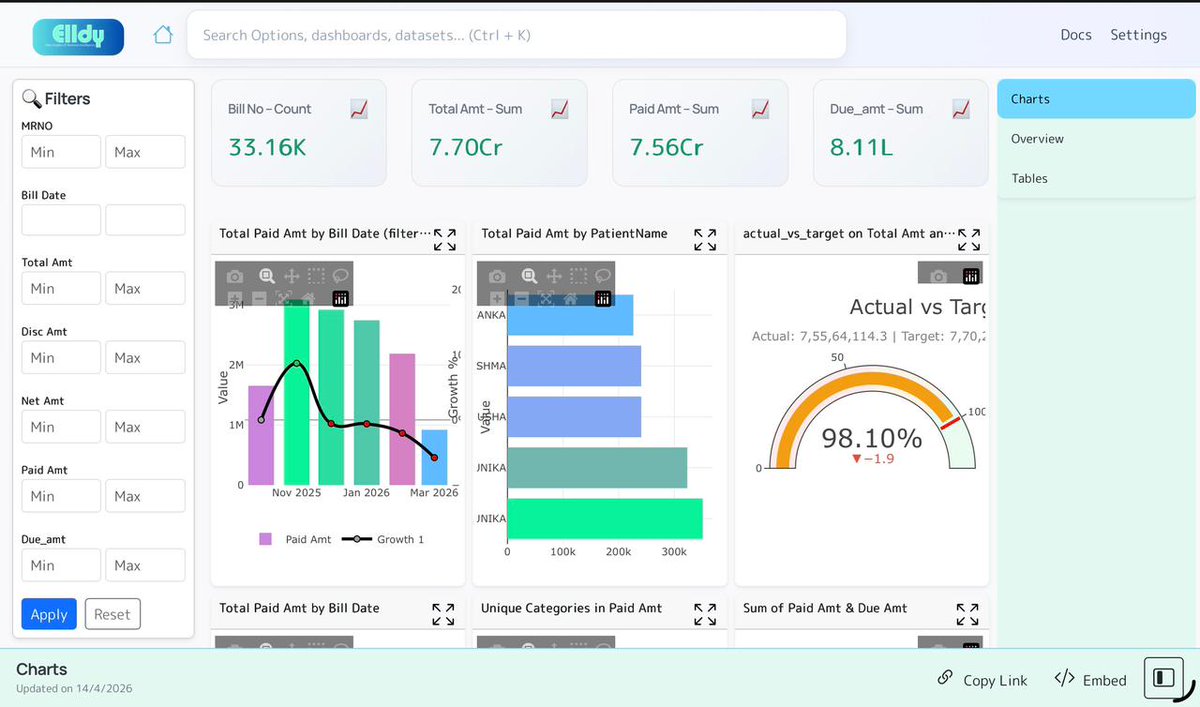The height and width of the screenshot is (707, 1200).
Task: Focus the search options and dashboards field
Action: coord(516,35)
